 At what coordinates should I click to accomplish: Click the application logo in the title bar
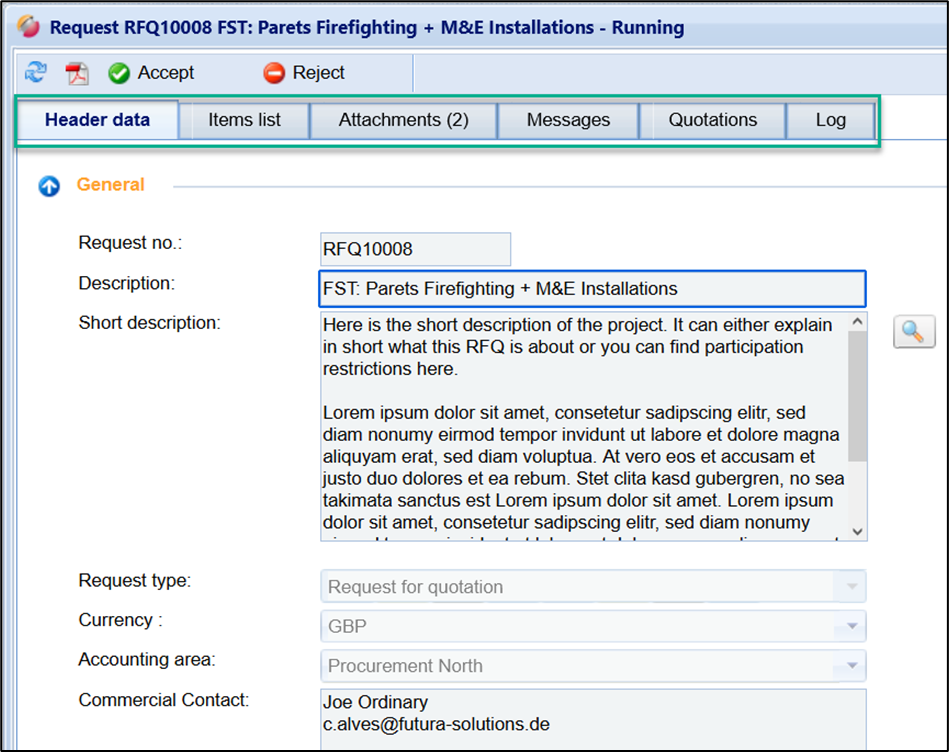click(x=30, y=27)
